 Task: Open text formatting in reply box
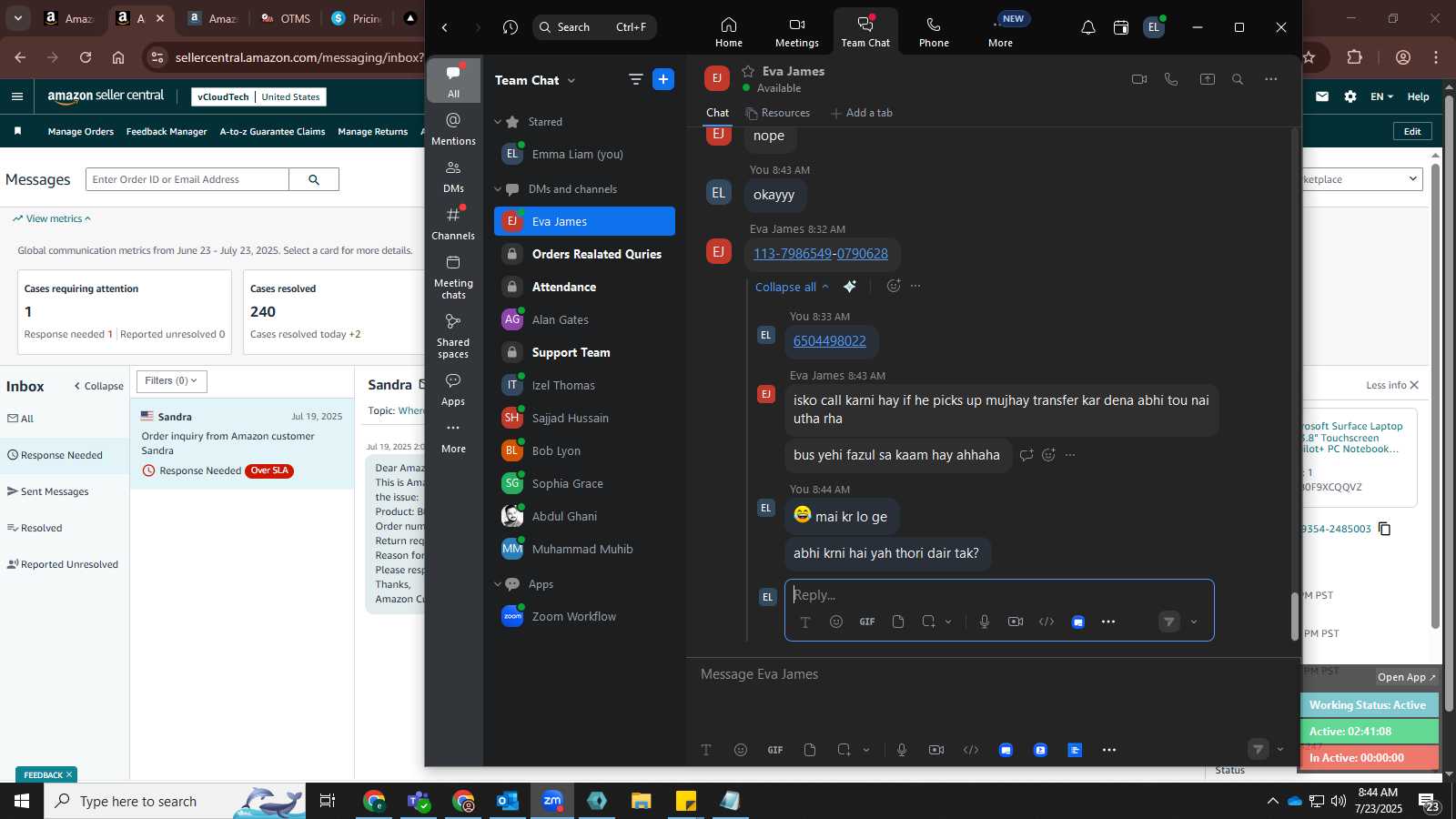[x=805, y=622]
